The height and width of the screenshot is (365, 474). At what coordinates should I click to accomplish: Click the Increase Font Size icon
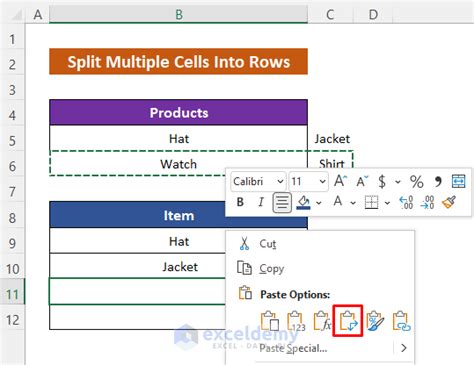point(340,181)
